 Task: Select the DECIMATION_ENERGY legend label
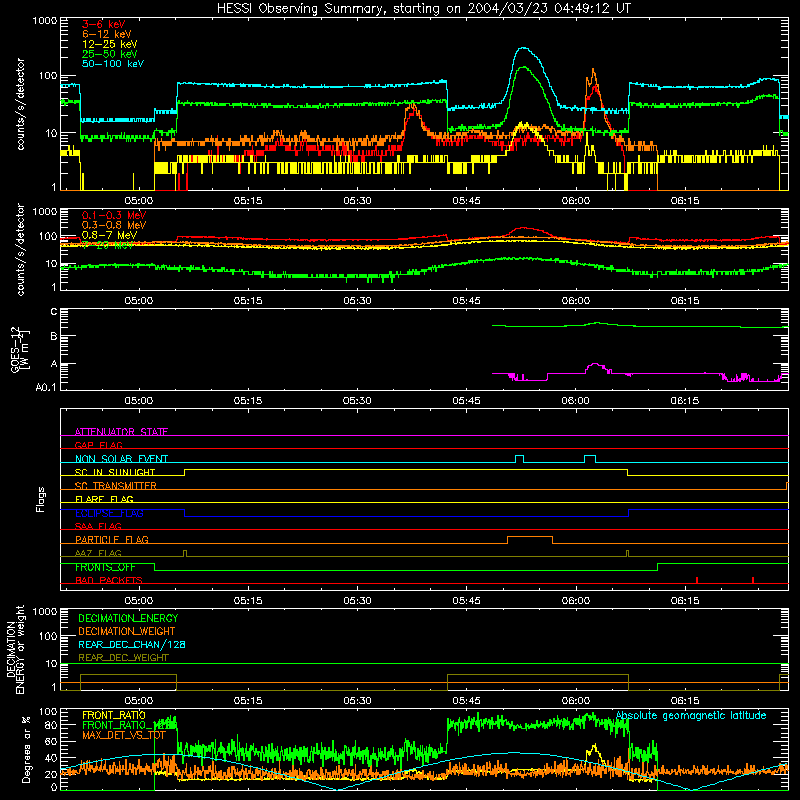click(x=128, y=618)
